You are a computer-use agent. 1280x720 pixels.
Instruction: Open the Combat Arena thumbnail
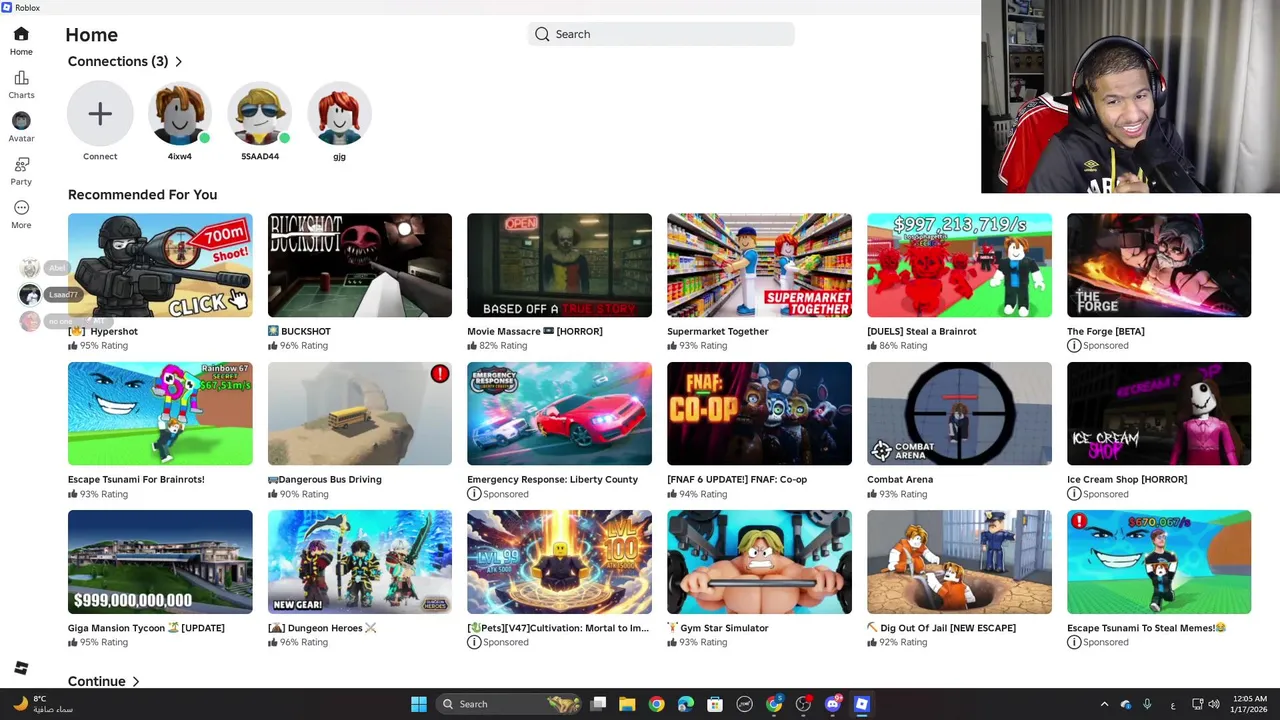click(959, 413)
